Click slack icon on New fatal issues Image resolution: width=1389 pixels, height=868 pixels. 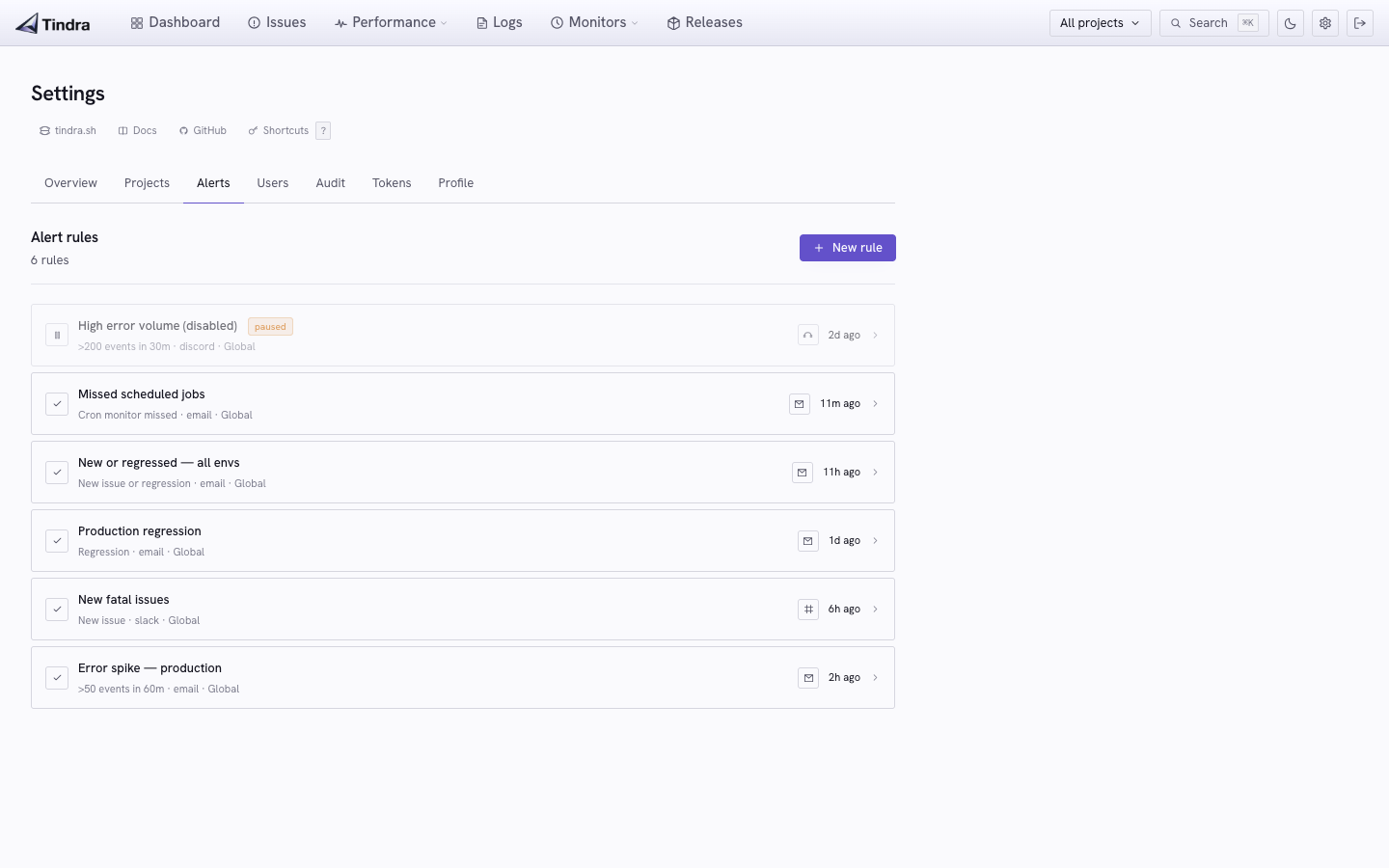pos(808,609)
